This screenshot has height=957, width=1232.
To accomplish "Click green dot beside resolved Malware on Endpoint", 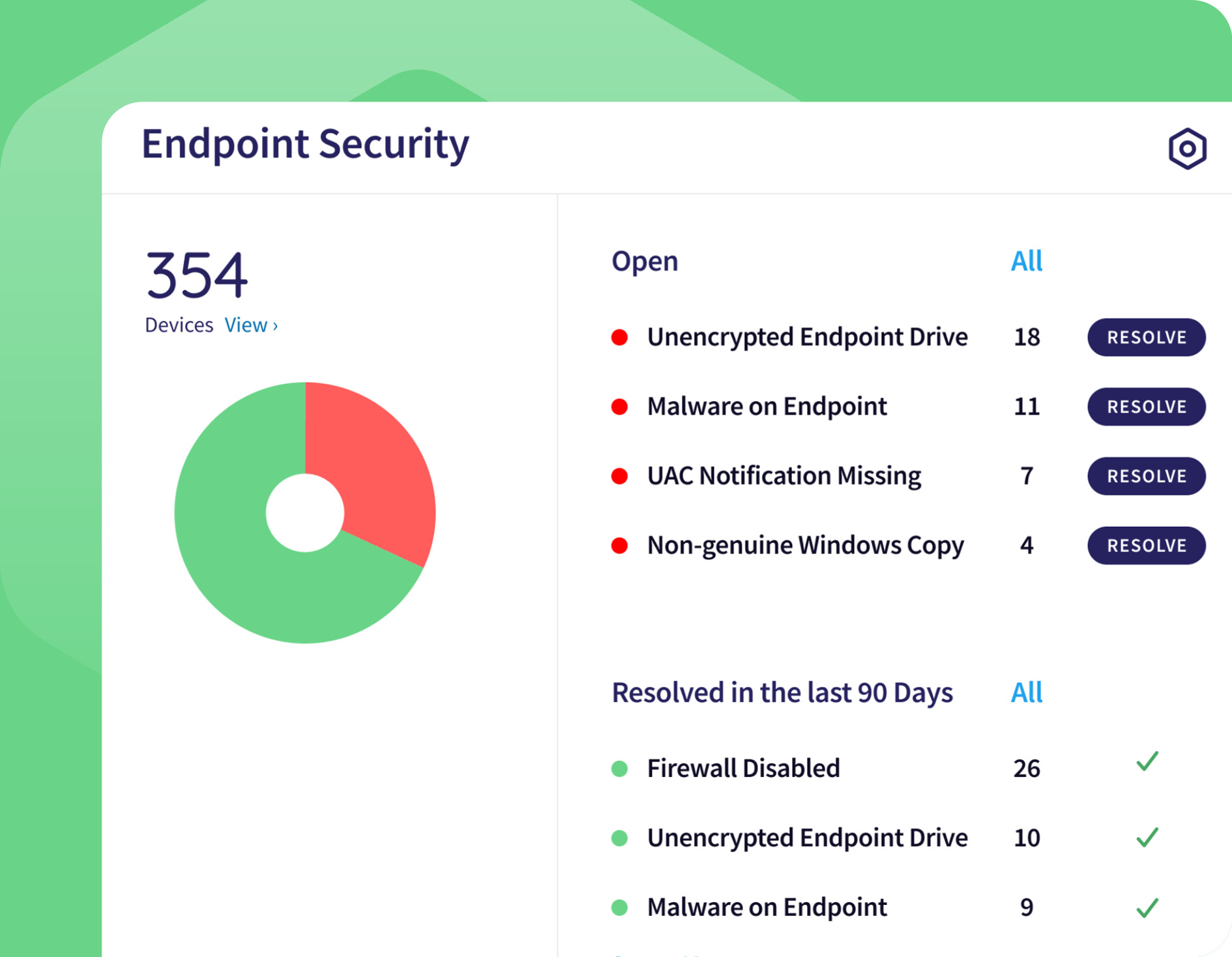I will 619,907.
